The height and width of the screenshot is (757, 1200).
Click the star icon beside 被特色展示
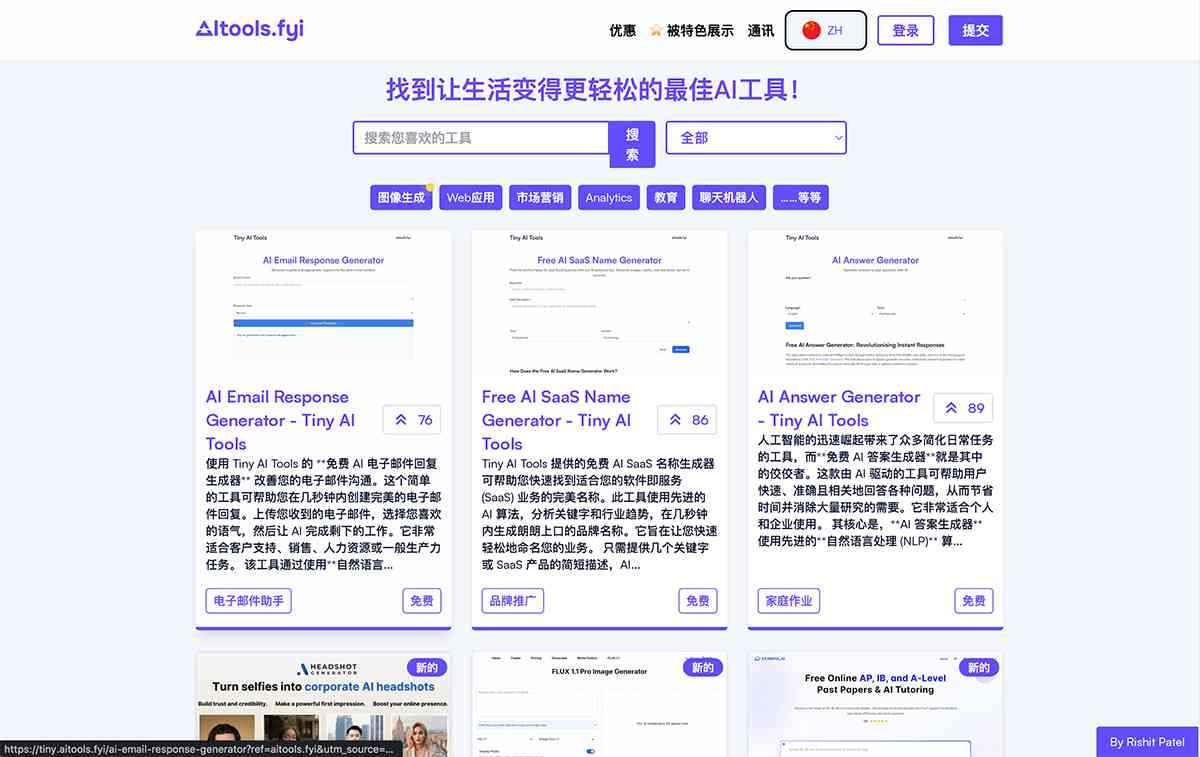click(x=656, y=30)
